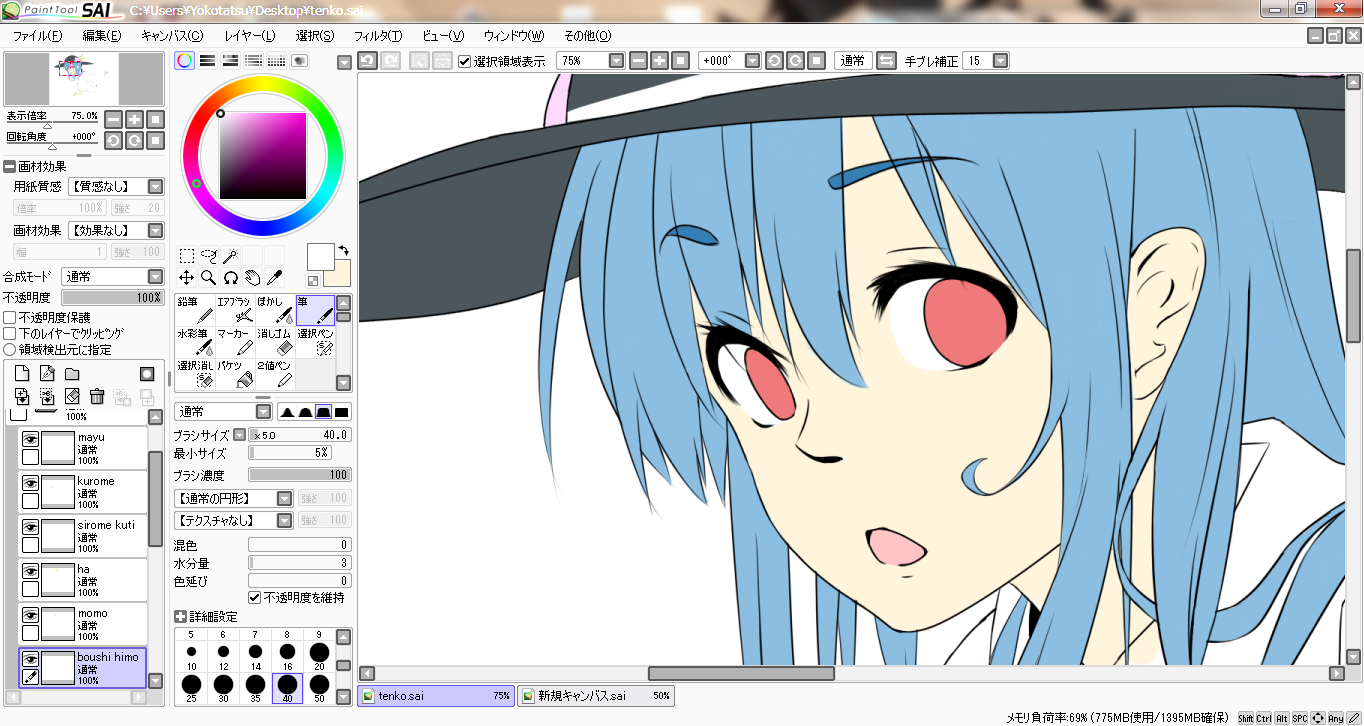Switch to the 新規キャンバス.sai tab
This screenshot has height=726, width=1364.
tap(596, 696)
